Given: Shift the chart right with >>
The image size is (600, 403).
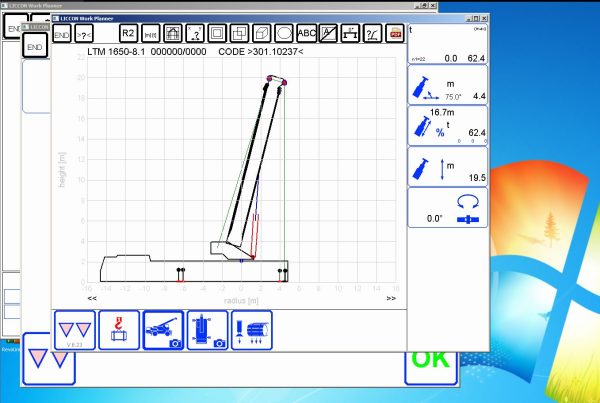Looking at the screenshot, I should (x=391, y=298).
